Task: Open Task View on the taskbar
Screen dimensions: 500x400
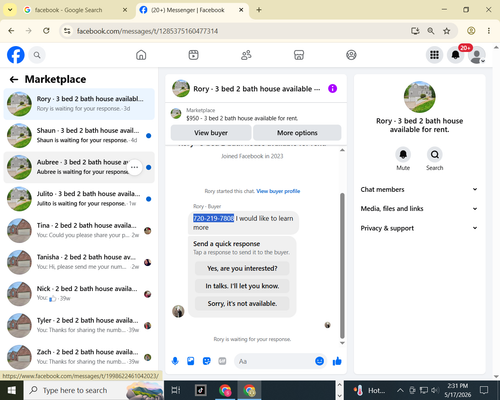Action: pyautogui.click(x=176, y=390)
